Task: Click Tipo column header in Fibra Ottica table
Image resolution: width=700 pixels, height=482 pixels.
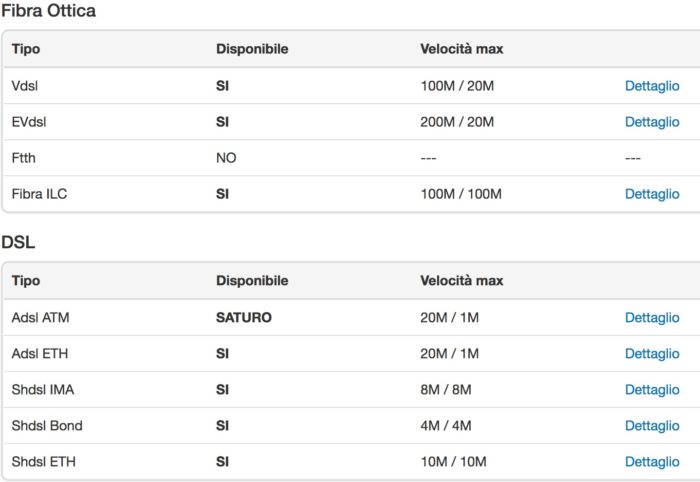Action: click(x=26, y=49)
